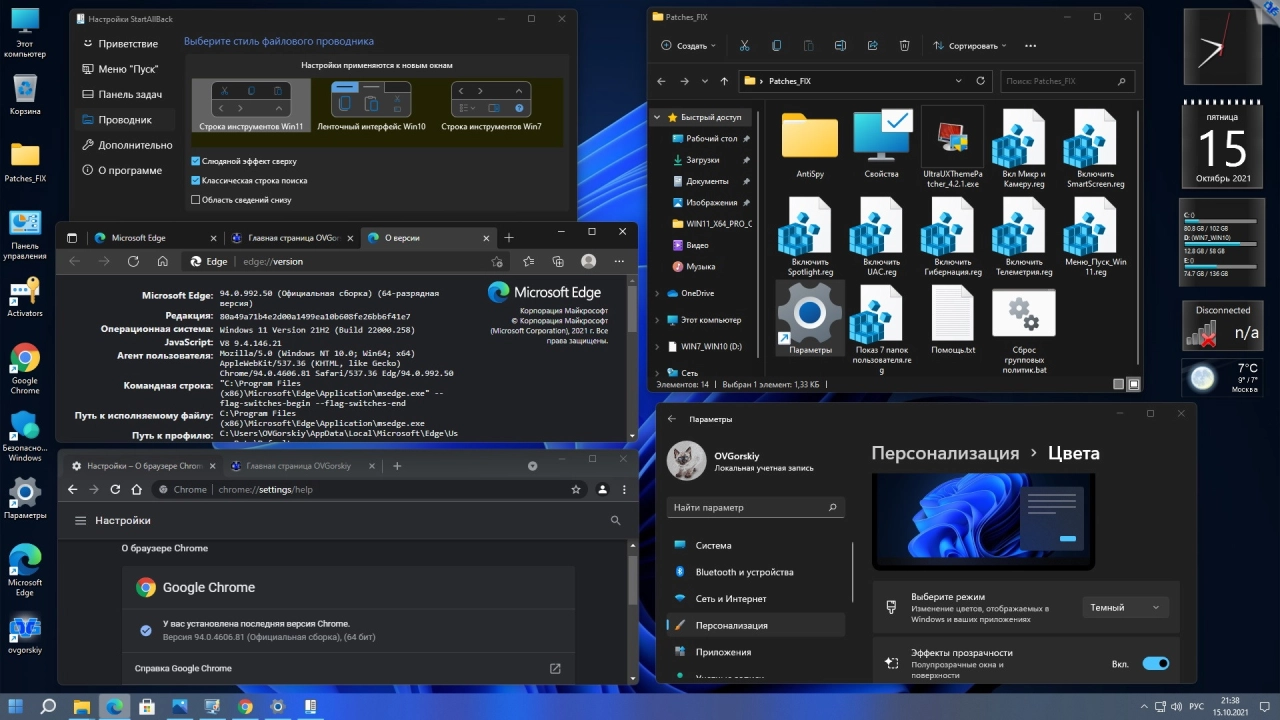This screenshot has width=1280, height=720.
Task: Click the profile avatar in Edge
Action: [588, 261]
